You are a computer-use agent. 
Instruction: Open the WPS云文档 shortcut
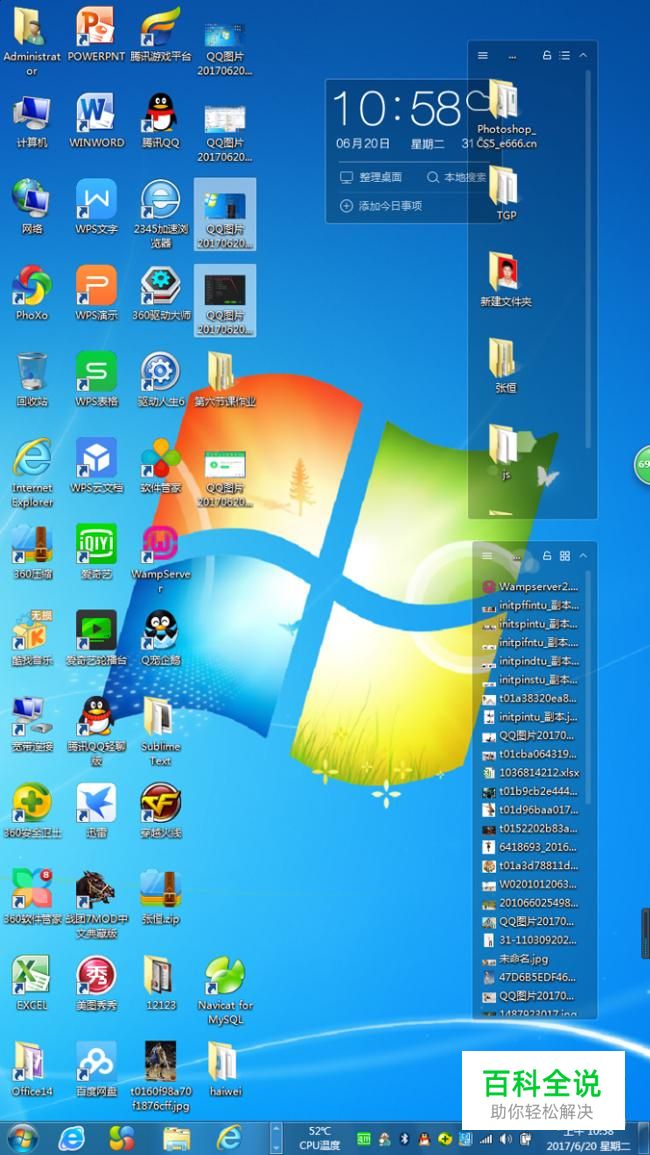[x=97, y=466]
